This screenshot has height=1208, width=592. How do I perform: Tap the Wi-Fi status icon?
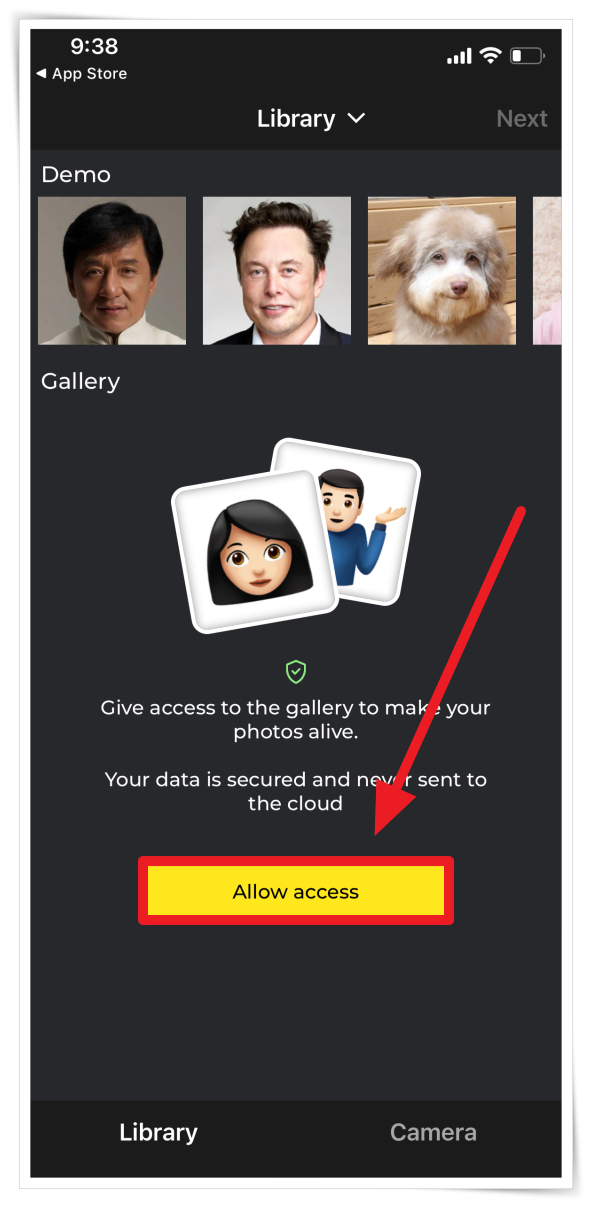(490, 56)
